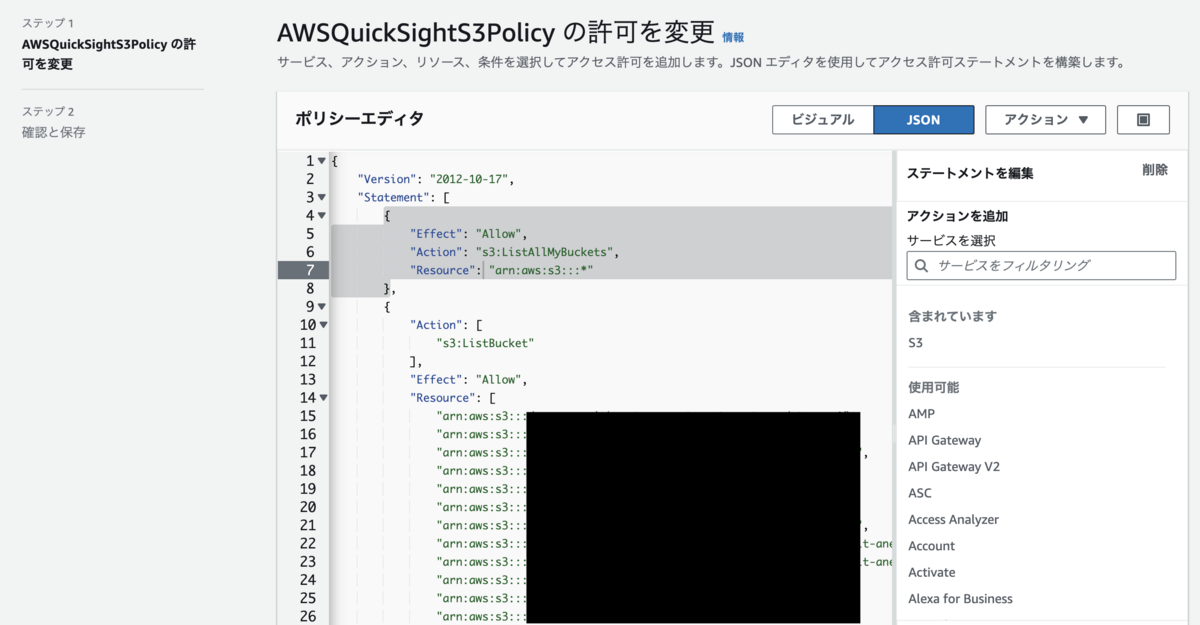
Task: Choose ASC from available services
Action: pyautogui.click(x=919, y=493)
